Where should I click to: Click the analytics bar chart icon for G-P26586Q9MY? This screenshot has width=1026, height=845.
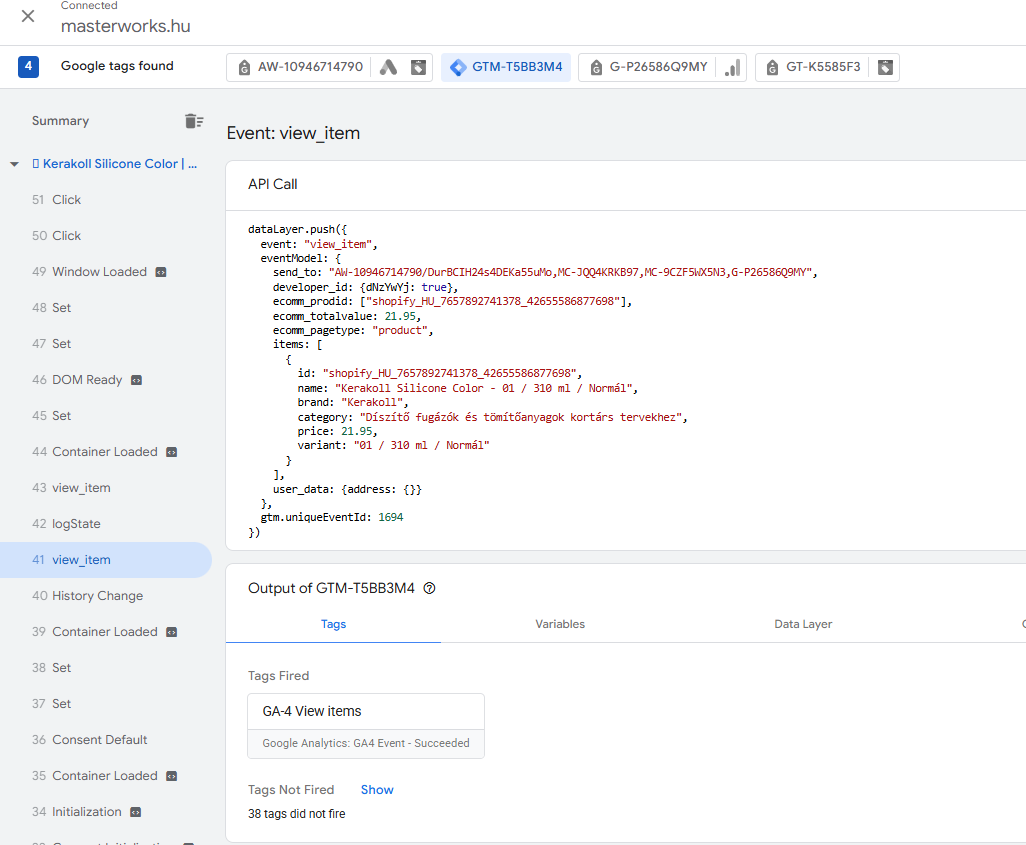click(x=733, y=67)
